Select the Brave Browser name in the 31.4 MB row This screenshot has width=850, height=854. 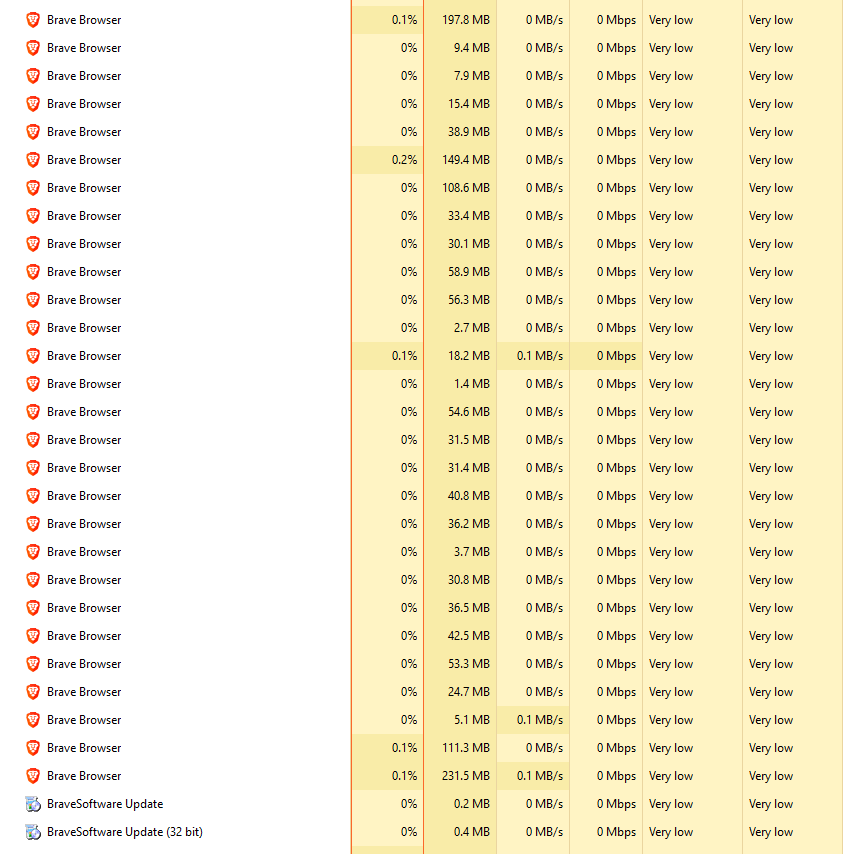(84, 468)
